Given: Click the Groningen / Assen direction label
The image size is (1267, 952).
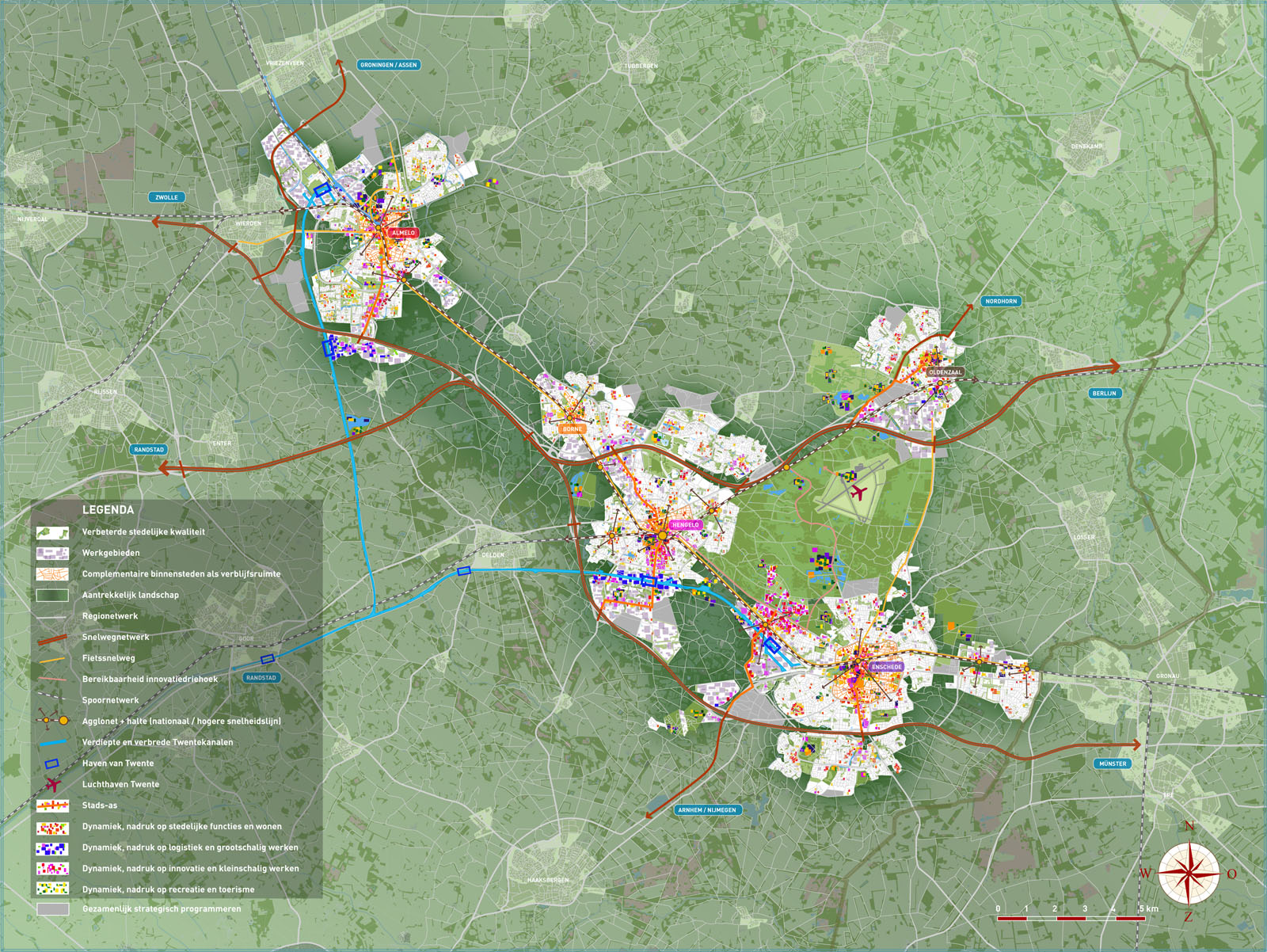Looking at the screenshot, I should point(388,65).
